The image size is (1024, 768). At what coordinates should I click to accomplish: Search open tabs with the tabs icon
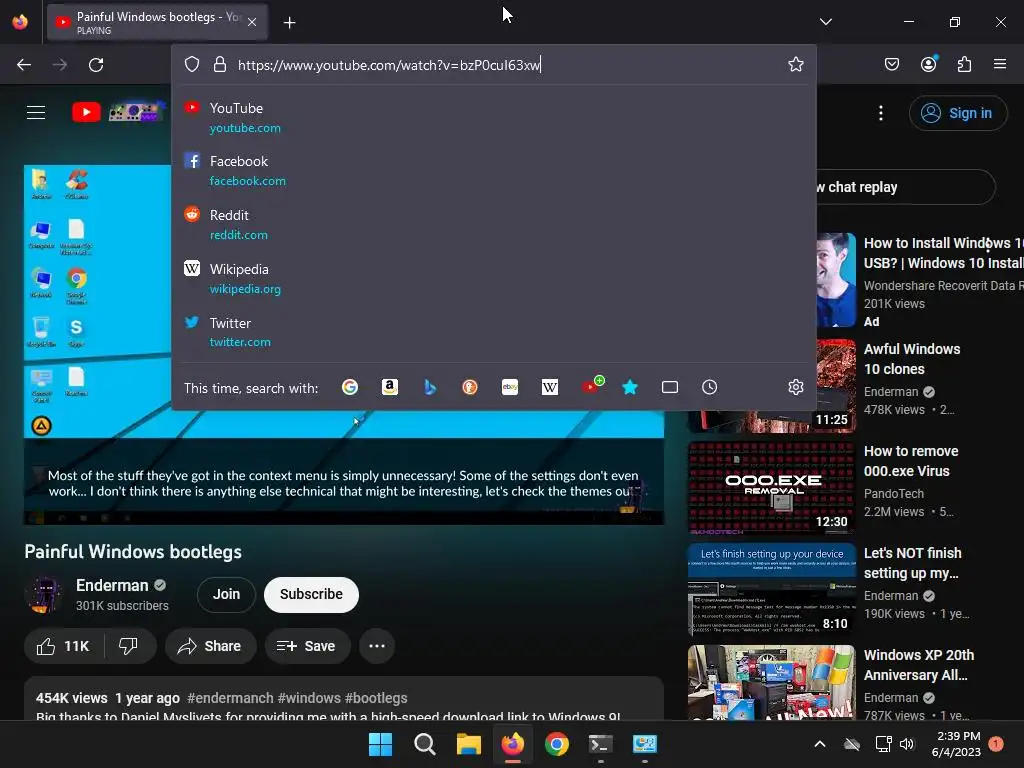pos(669,387)
